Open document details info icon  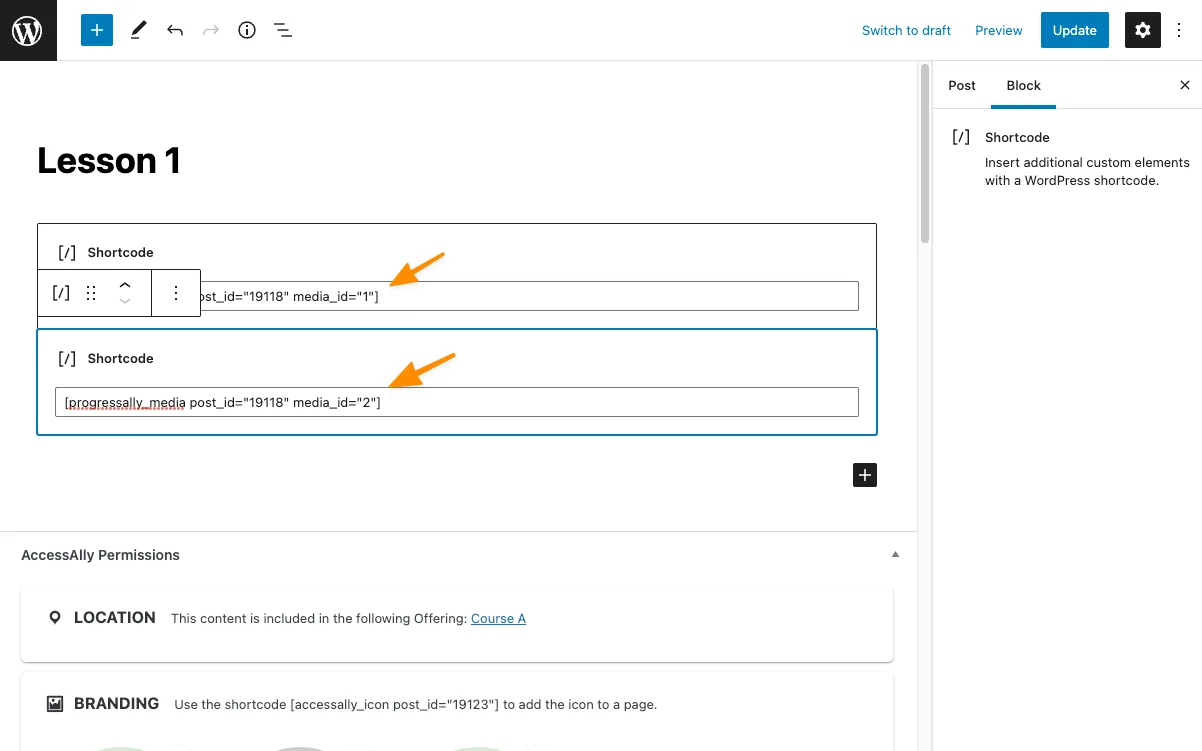tap(247, 30)
